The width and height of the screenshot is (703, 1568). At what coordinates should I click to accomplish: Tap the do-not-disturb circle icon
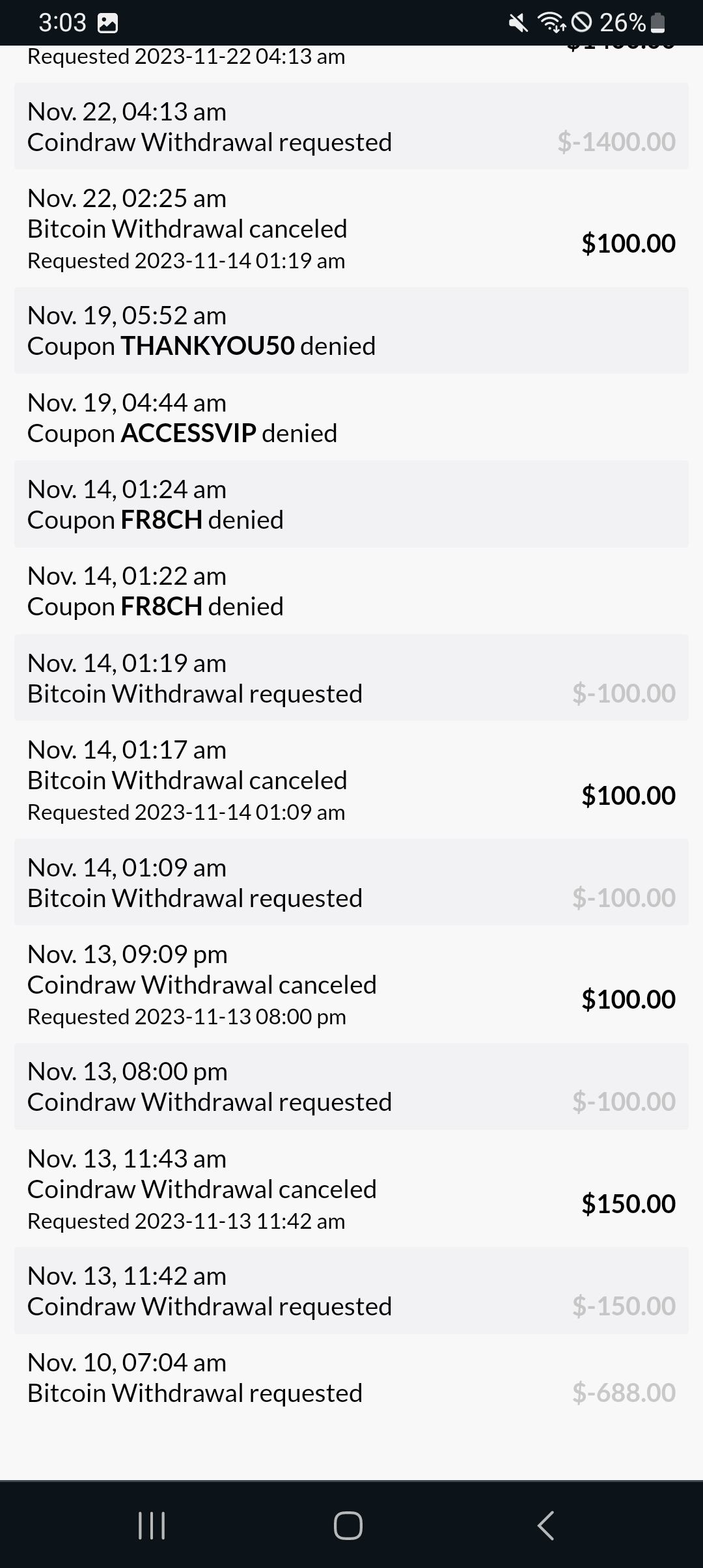point(581,23)
